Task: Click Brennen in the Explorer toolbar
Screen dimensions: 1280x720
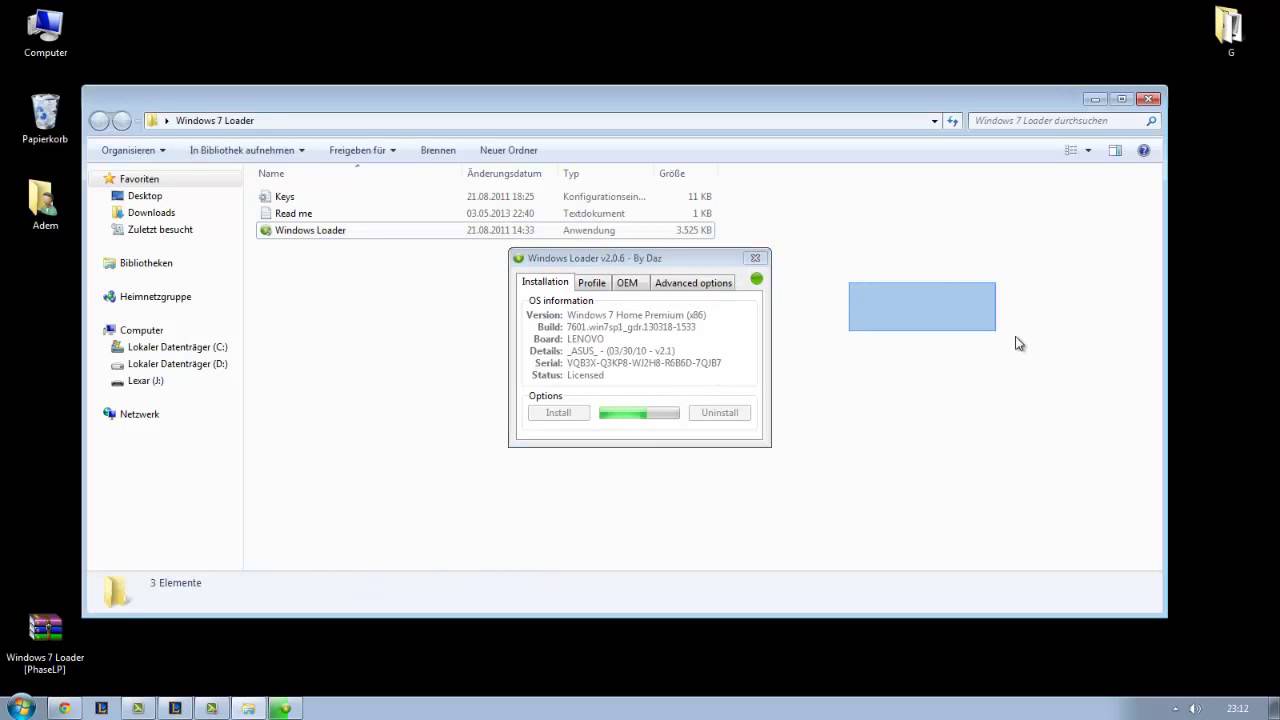Action: tap(438, 150)
